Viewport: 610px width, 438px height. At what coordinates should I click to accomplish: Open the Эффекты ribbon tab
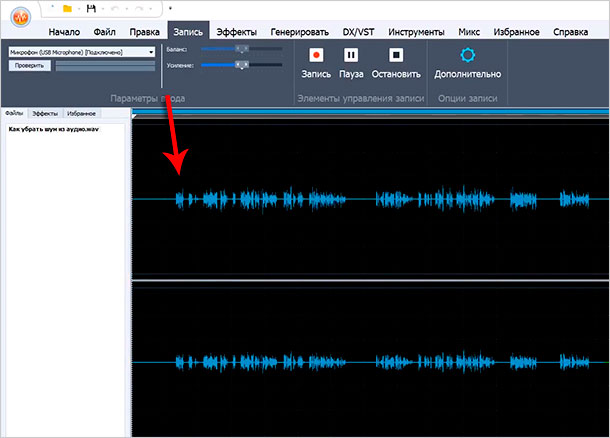pos(237,32)
